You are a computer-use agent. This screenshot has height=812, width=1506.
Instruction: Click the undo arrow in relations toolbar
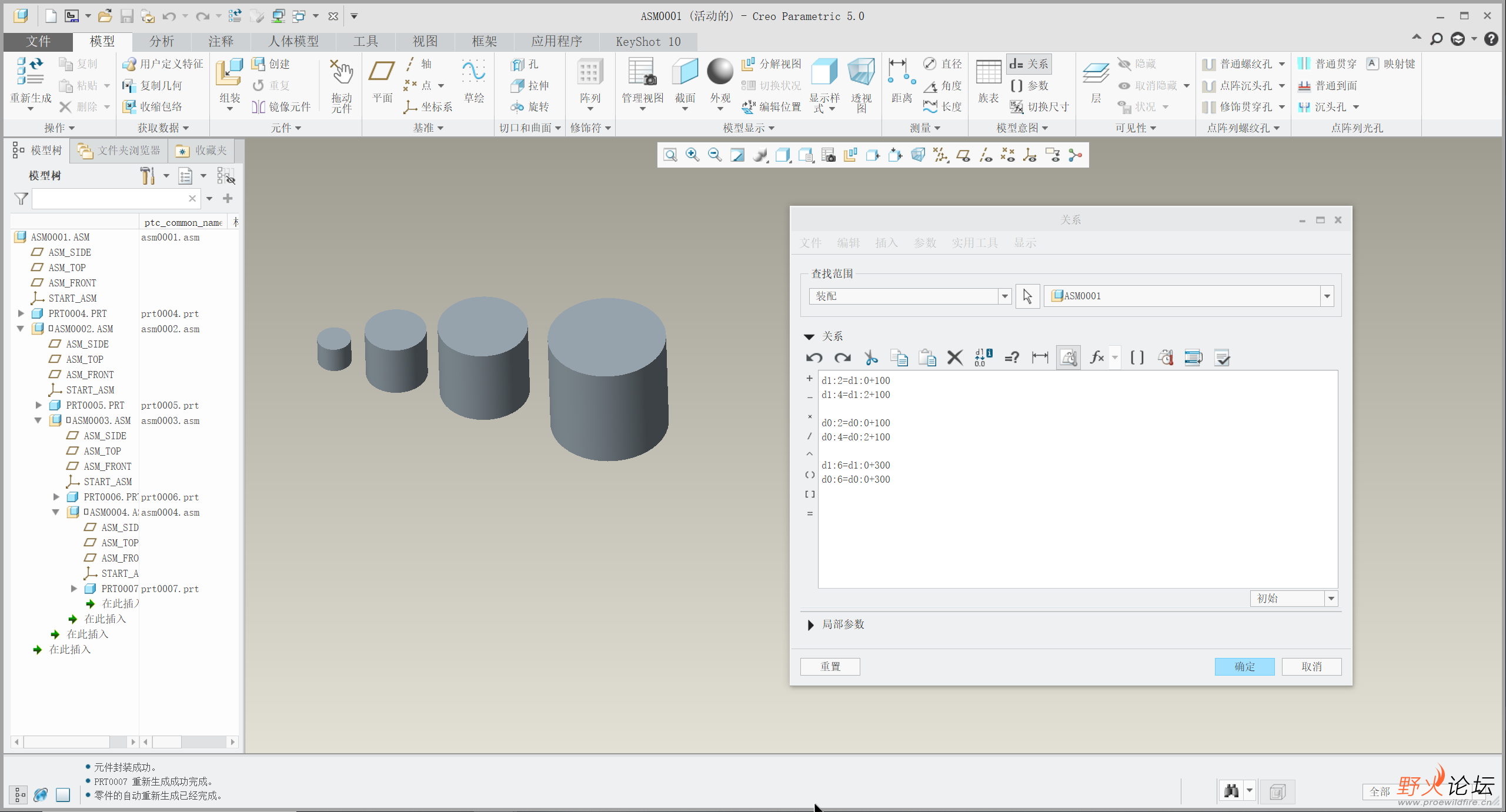point(814,357)
